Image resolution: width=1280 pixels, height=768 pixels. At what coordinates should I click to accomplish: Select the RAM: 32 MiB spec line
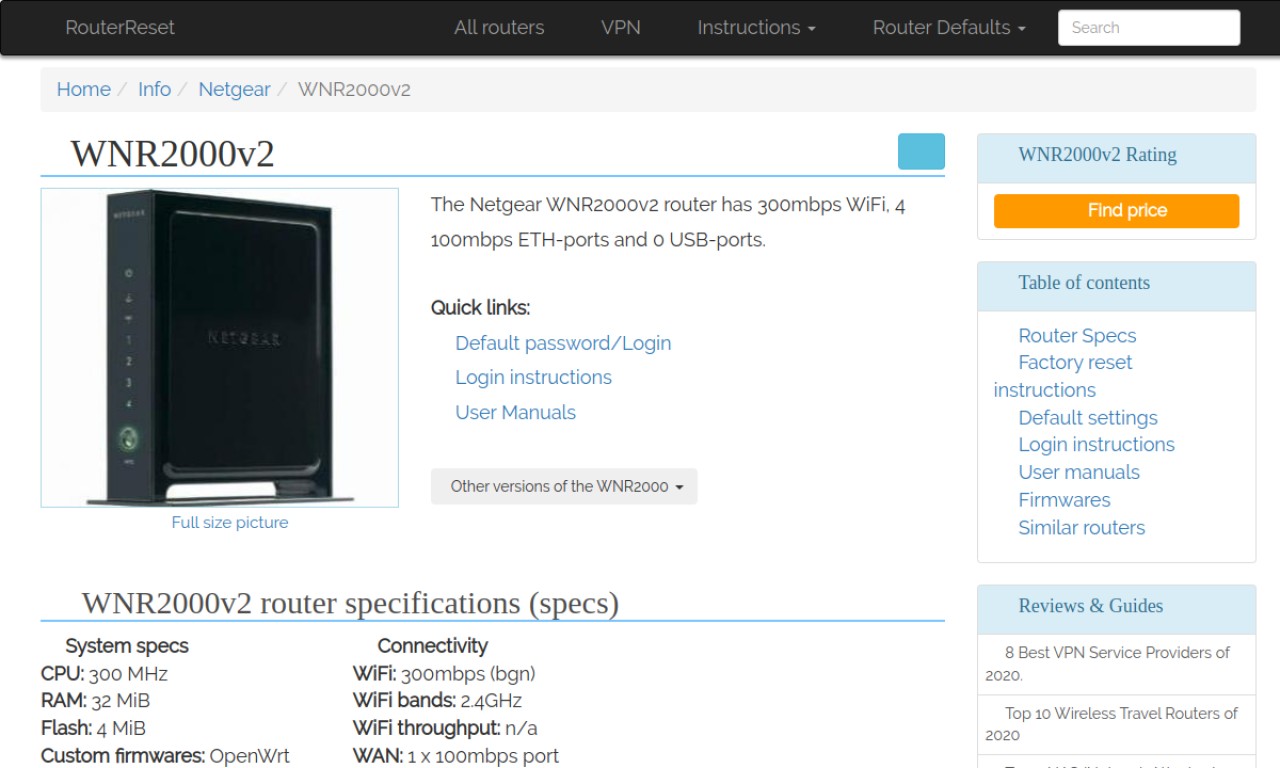(x=95, y=700)
